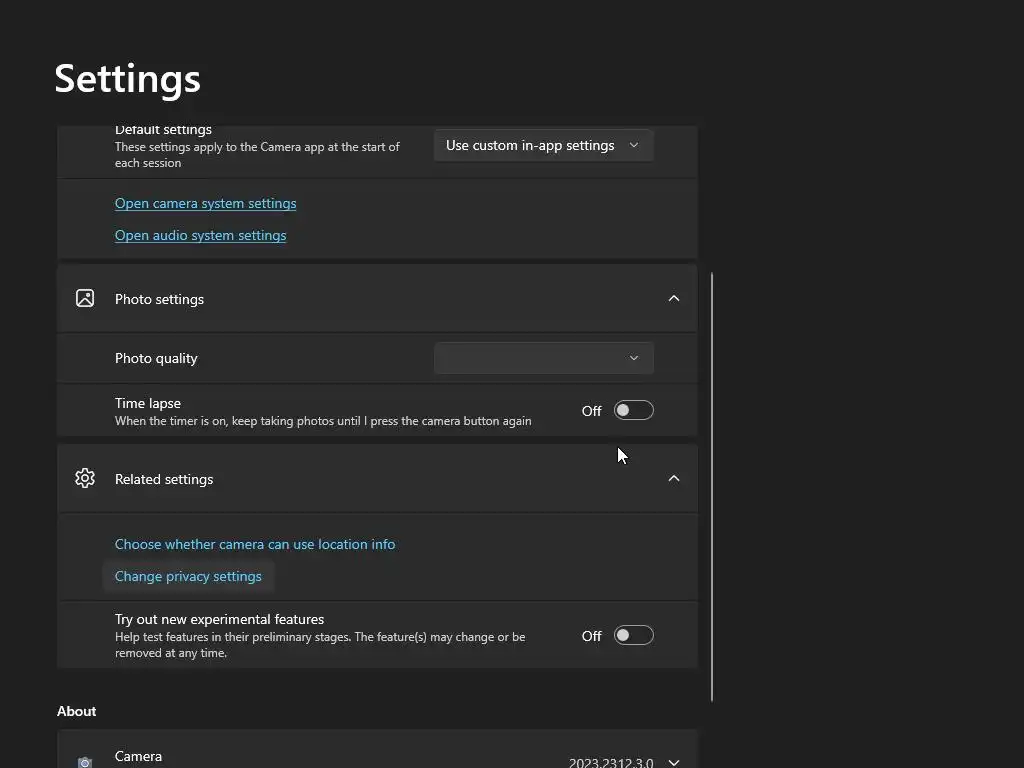Click the Camera app icon under About
This screenshot has height=768, width=1024.
85,762
